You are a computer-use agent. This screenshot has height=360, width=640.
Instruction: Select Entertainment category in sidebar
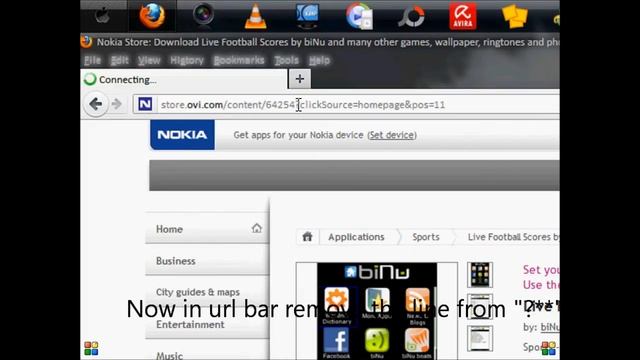(x=207, y=324)
